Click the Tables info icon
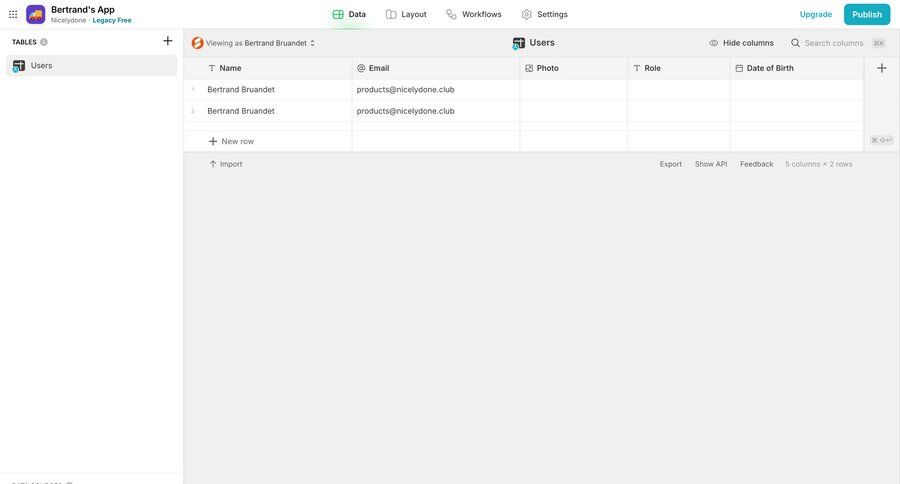The height and width of the screenshot is (484, 900). pyautogui.click(x=44, y=42)
